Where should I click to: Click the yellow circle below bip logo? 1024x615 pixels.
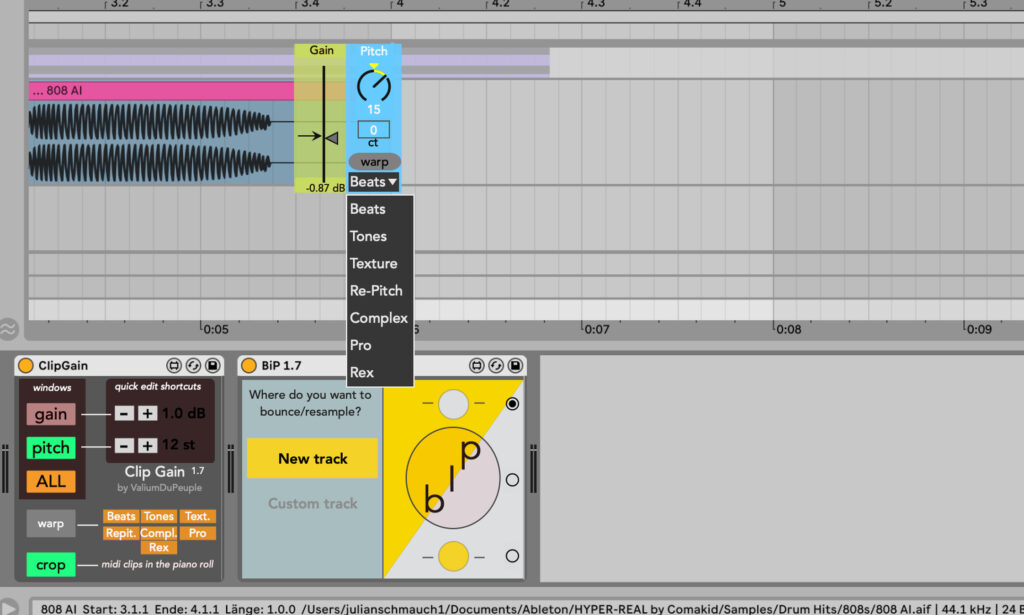453,556
